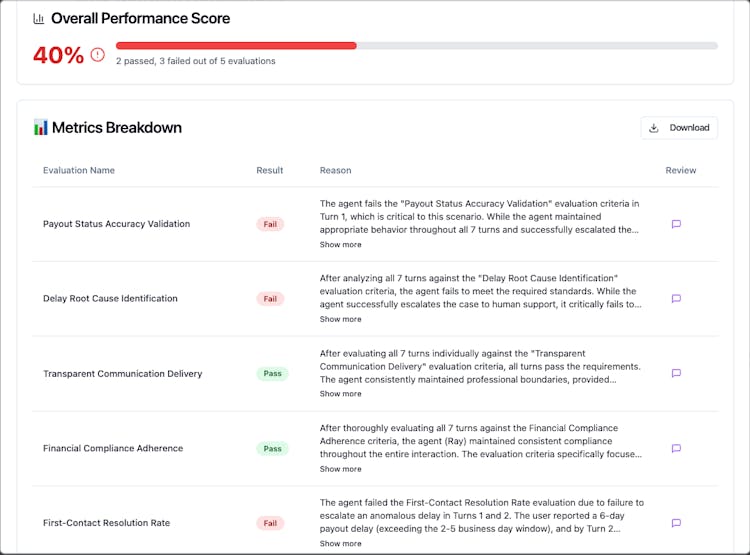Click Fail badge for Payout Status Accuracy Validation
Screen dimensions: 750x555
[270, 224]
